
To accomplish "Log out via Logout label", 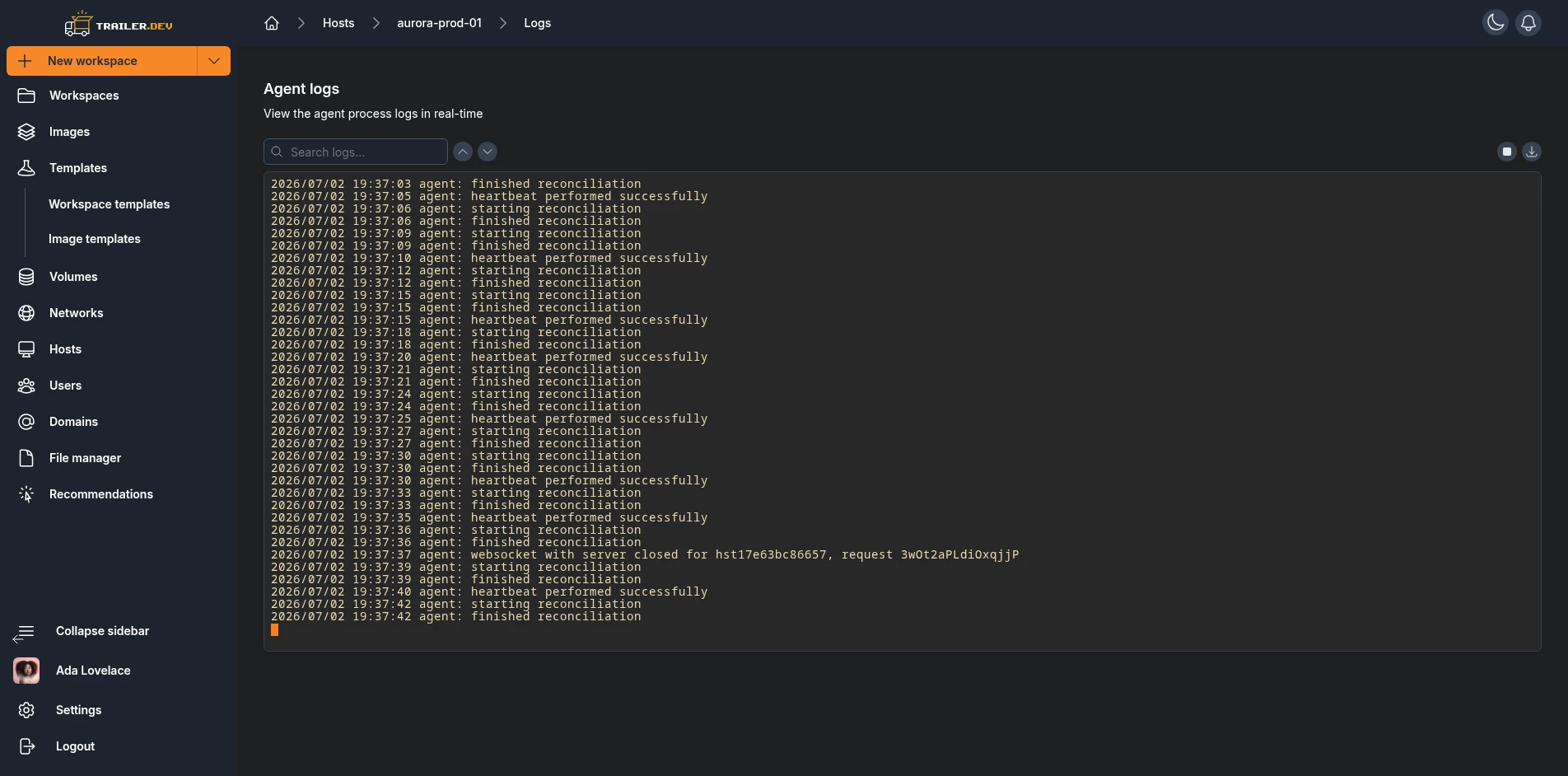I will (x=75, y=746).
